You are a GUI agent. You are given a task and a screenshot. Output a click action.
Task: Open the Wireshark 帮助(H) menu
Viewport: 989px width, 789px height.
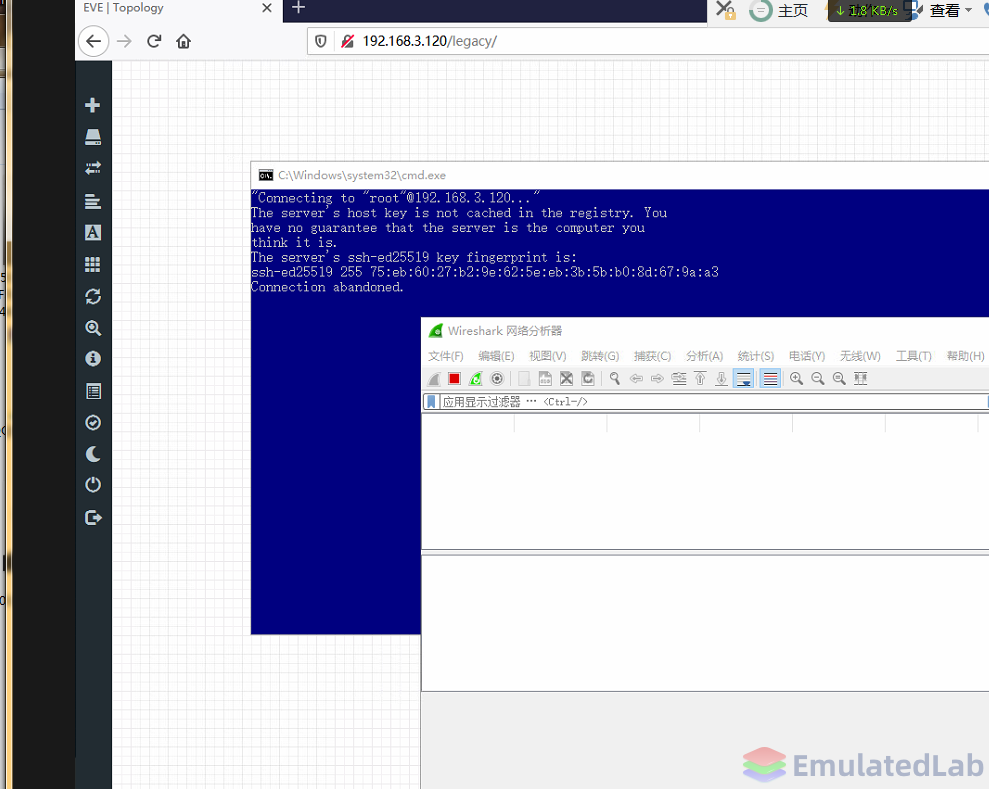[965, 356]
